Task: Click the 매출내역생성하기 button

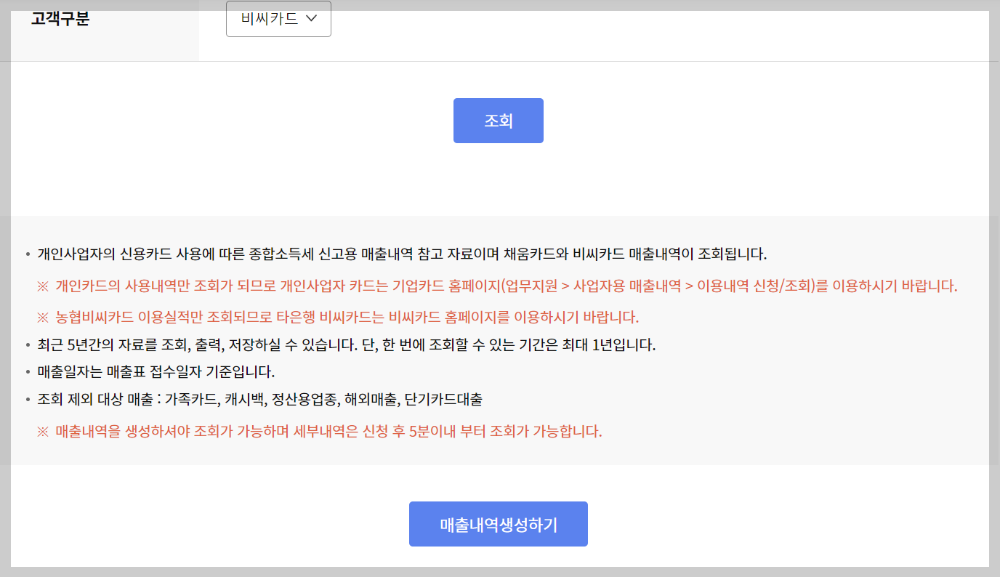Action: pos(498,524)
